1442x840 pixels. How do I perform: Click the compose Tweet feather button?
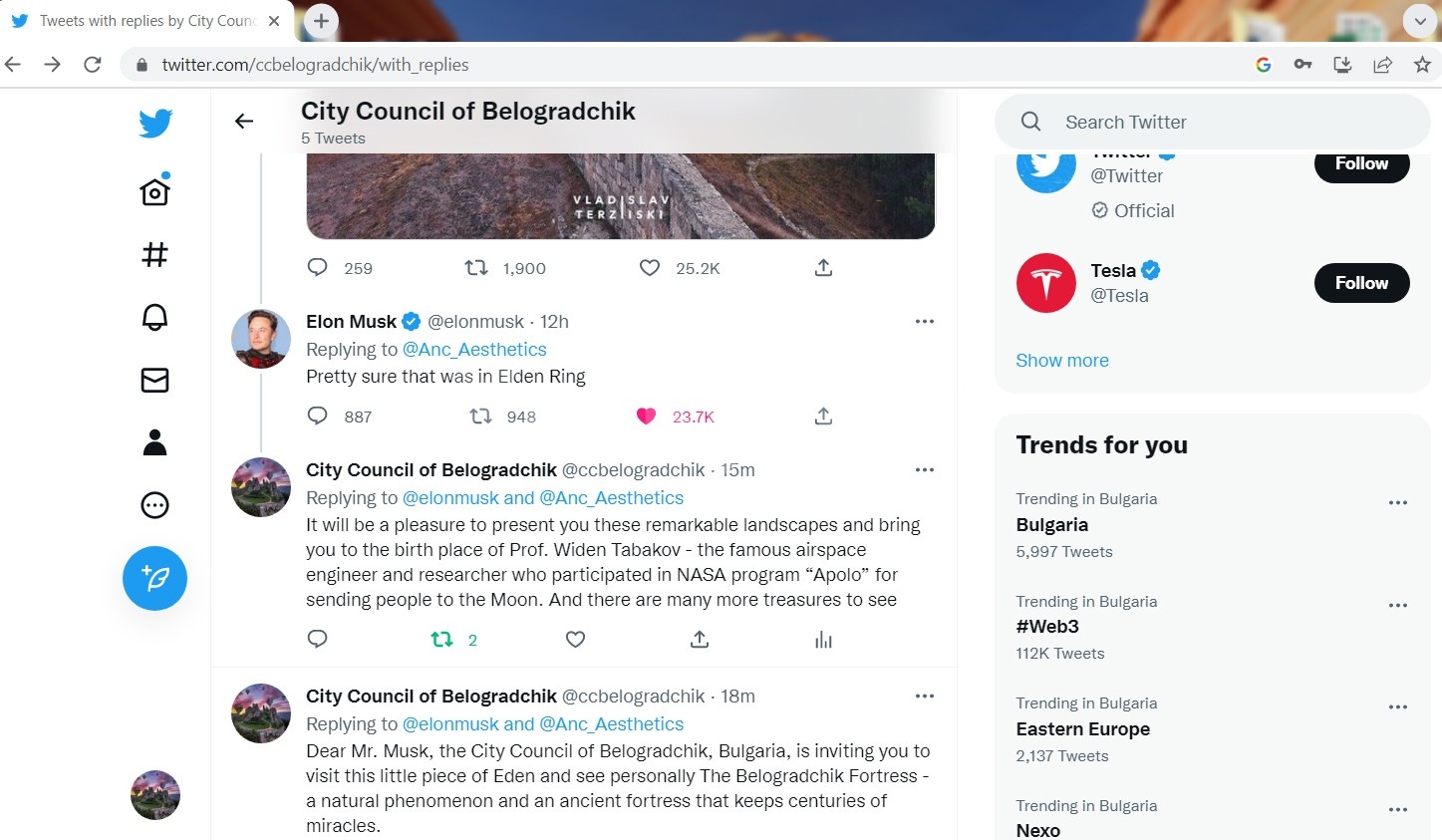click(x=154, y=578)
